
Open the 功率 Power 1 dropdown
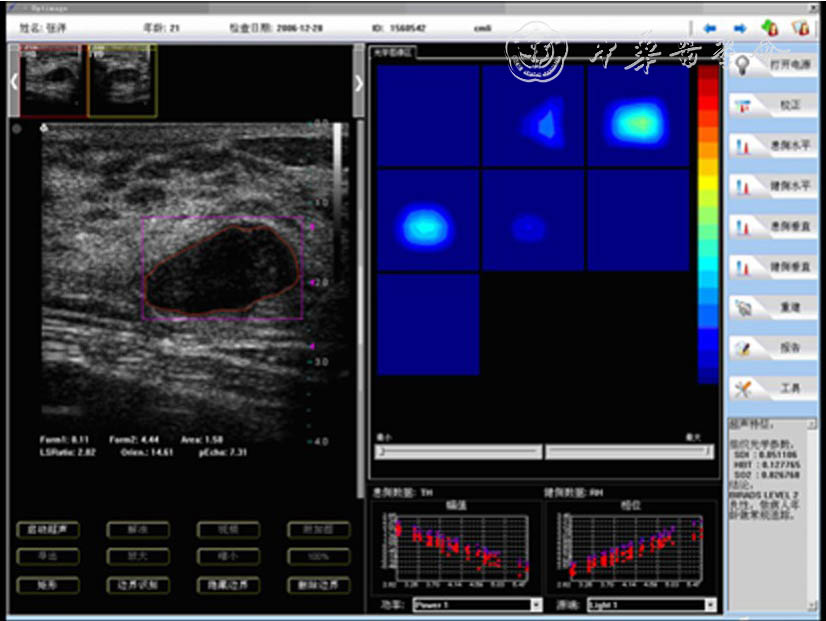pyautogui.click(x=477, y=605)
